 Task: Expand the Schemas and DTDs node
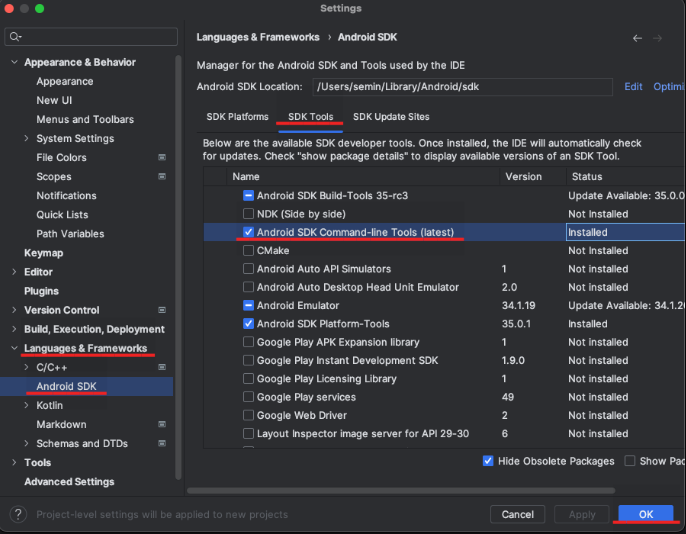point(26,443)
